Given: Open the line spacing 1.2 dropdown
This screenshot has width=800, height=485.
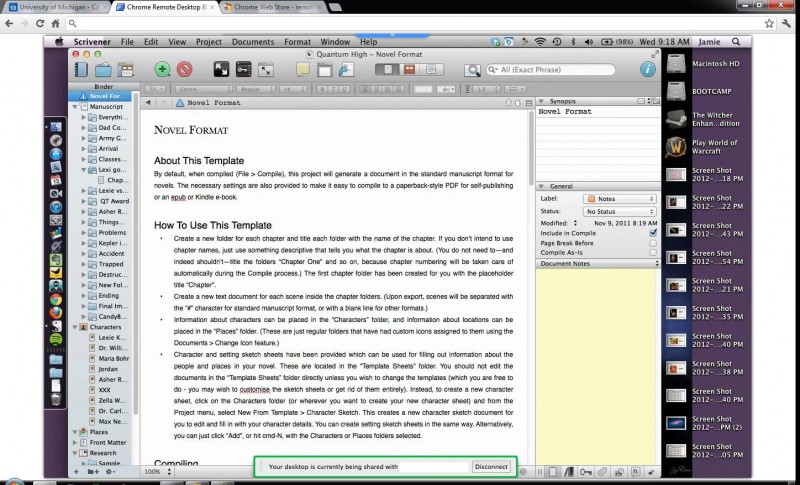Looking at the screenshot, I should click(x=486, y=89).
